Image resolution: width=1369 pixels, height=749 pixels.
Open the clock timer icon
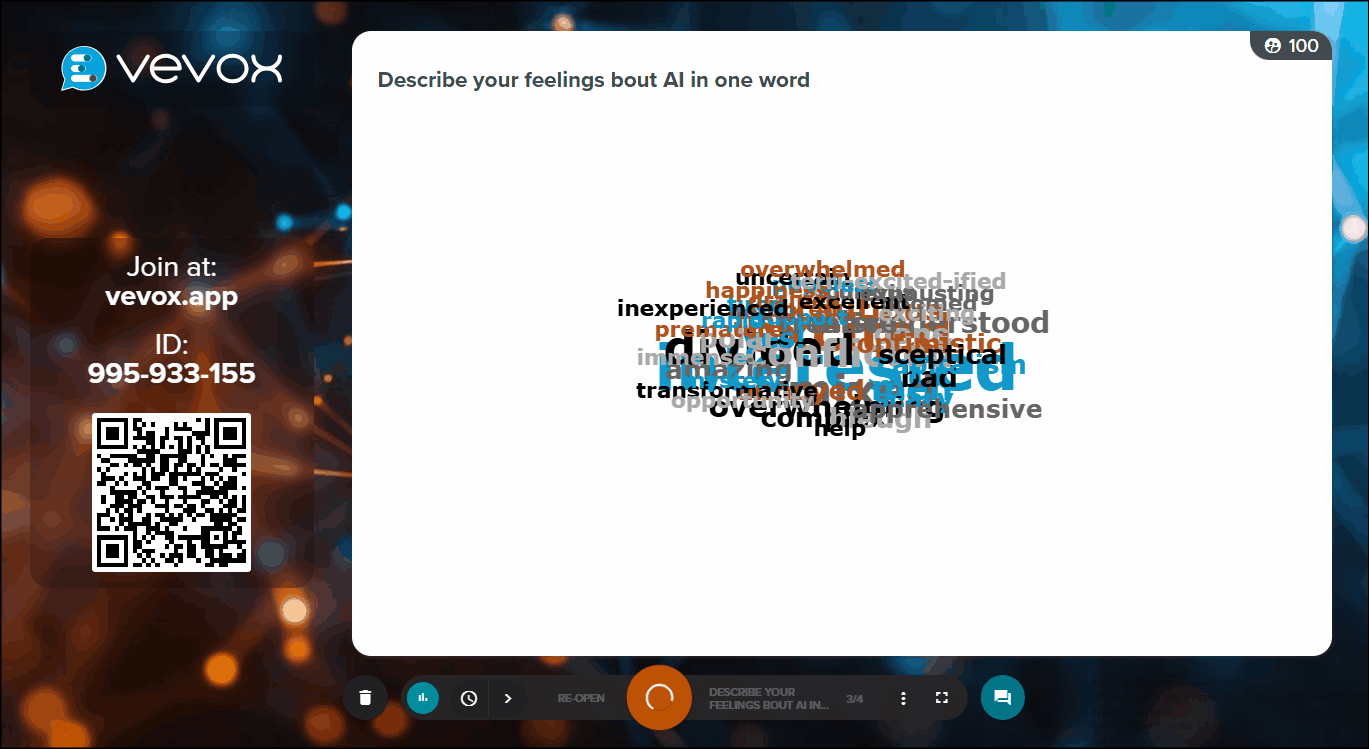coord(469,698)
